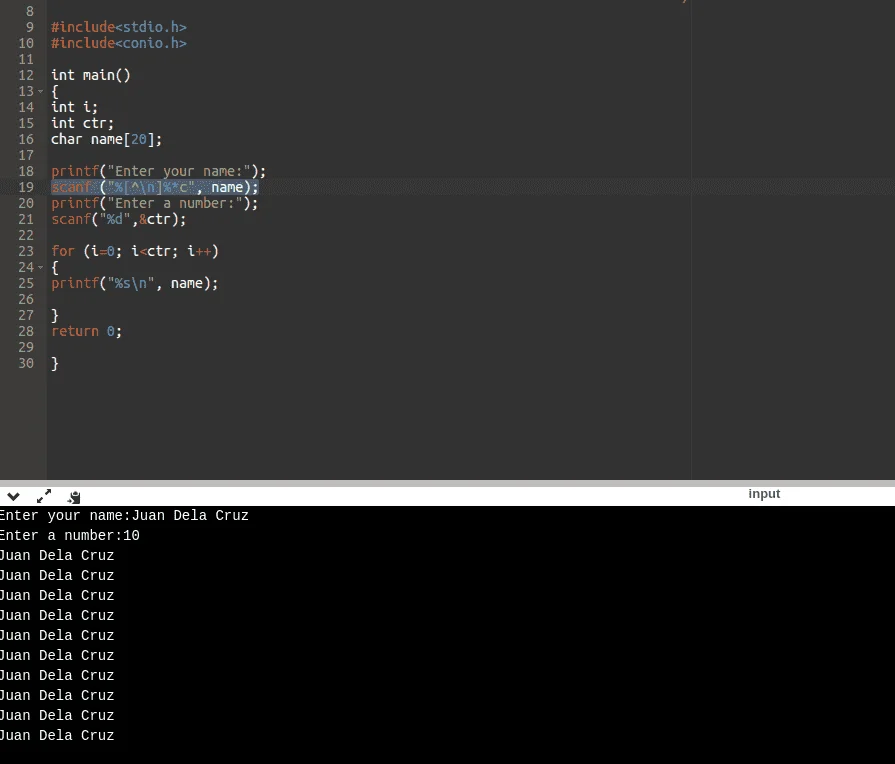Click console line 'Enter a number:10'
895x764 pixels.
point(70,536)
